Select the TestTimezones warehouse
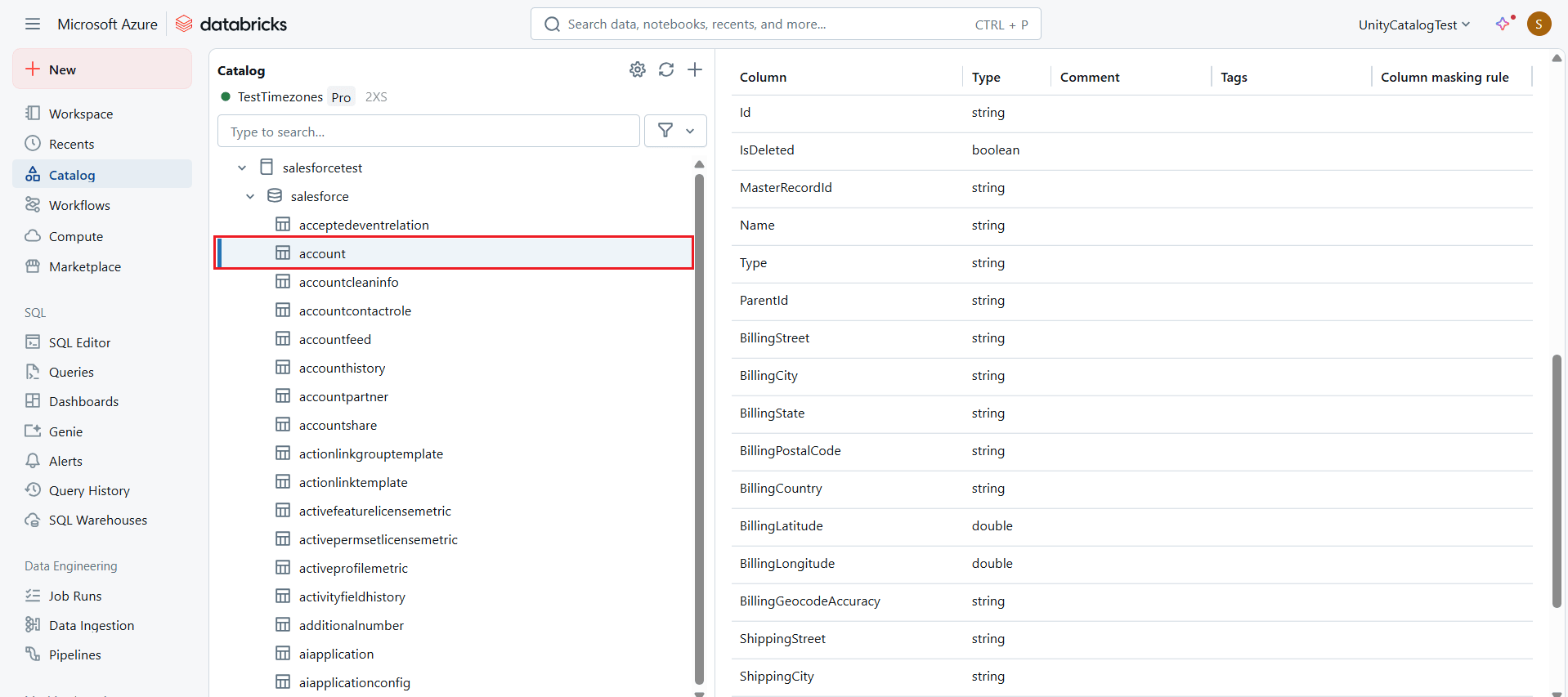Viewport: 1568px width, 697px height. click(280, 96)
